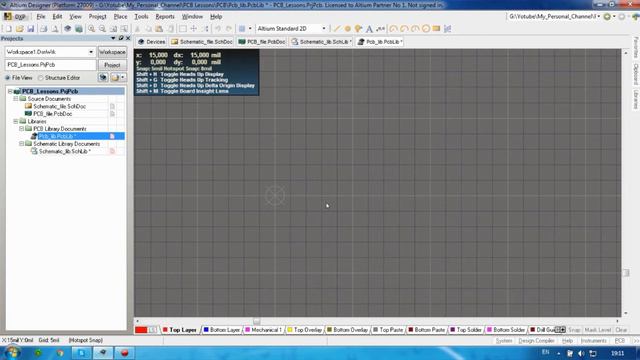The image size is (640, 360).
Task: Open the DXP system menu
Action: (15, 17)
